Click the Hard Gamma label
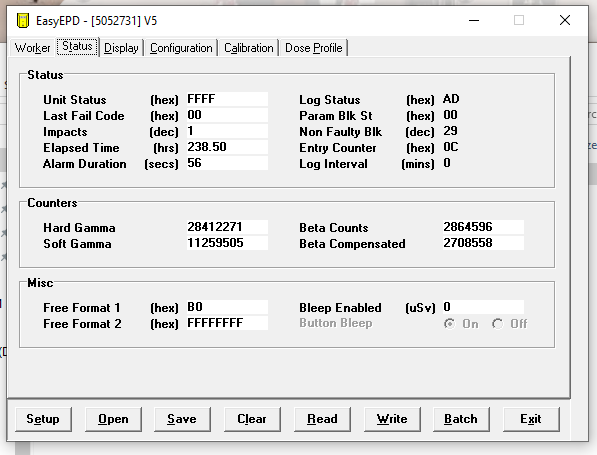 click(79, 228)
